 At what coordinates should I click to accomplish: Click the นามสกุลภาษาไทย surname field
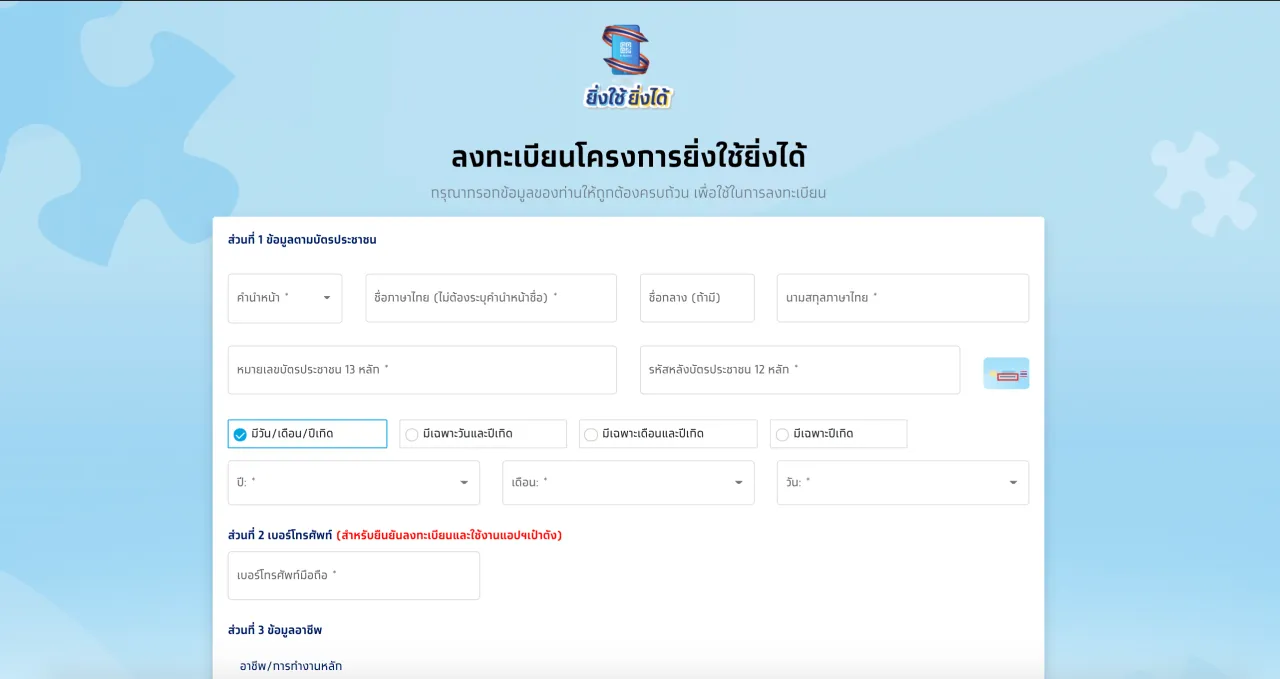click(903, 298)
